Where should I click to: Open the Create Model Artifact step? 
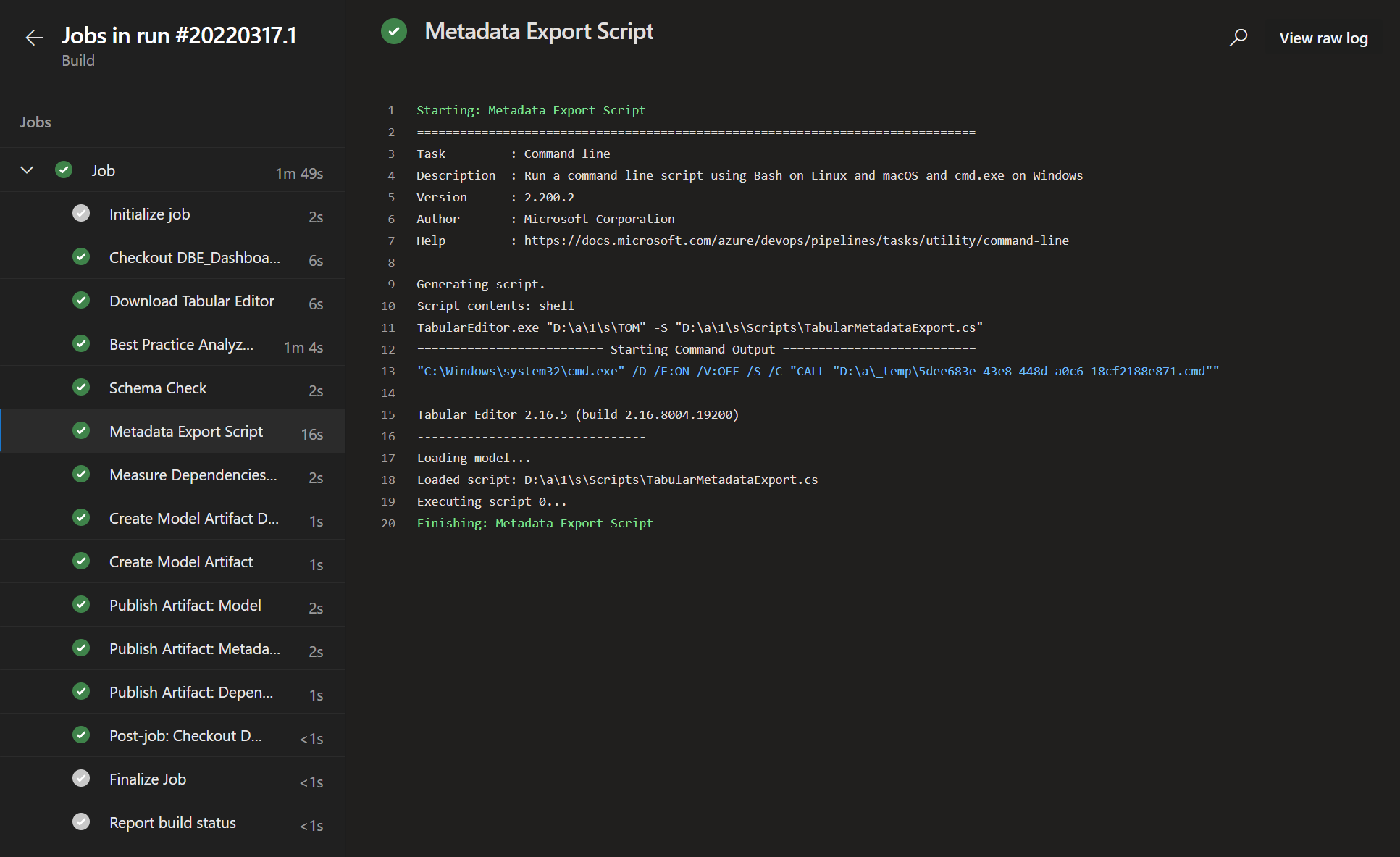click(181, 562)
